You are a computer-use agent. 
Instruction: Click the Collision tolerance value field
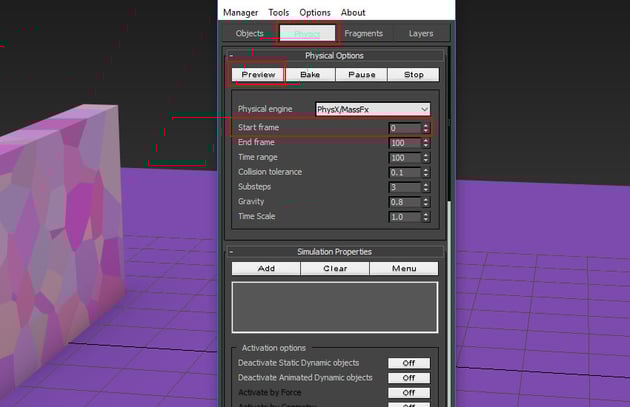[405, 173]
